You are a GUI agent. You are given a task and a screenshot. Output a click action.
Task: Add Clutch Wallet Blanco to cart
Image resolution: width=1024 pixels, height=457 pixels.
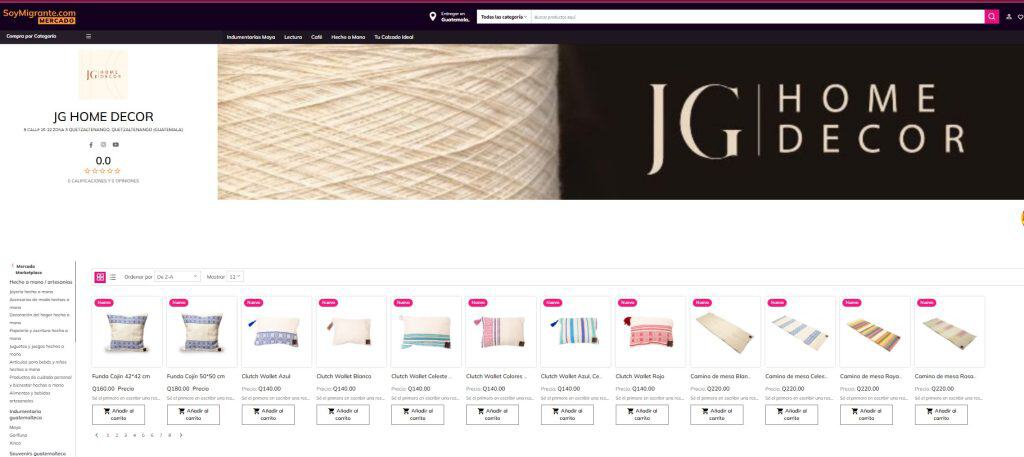click(x=343, y=415)
